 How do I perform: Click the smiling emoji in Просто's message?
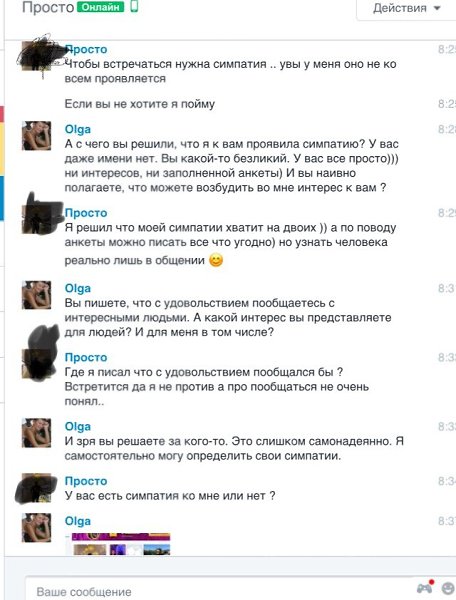[216, 260]
